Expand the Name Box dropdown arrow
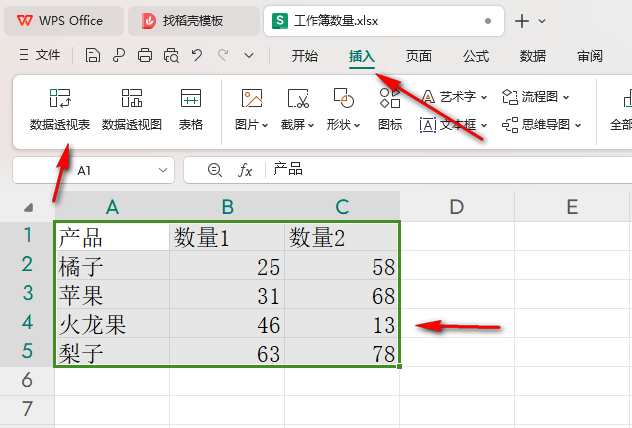 click(163, 170)
